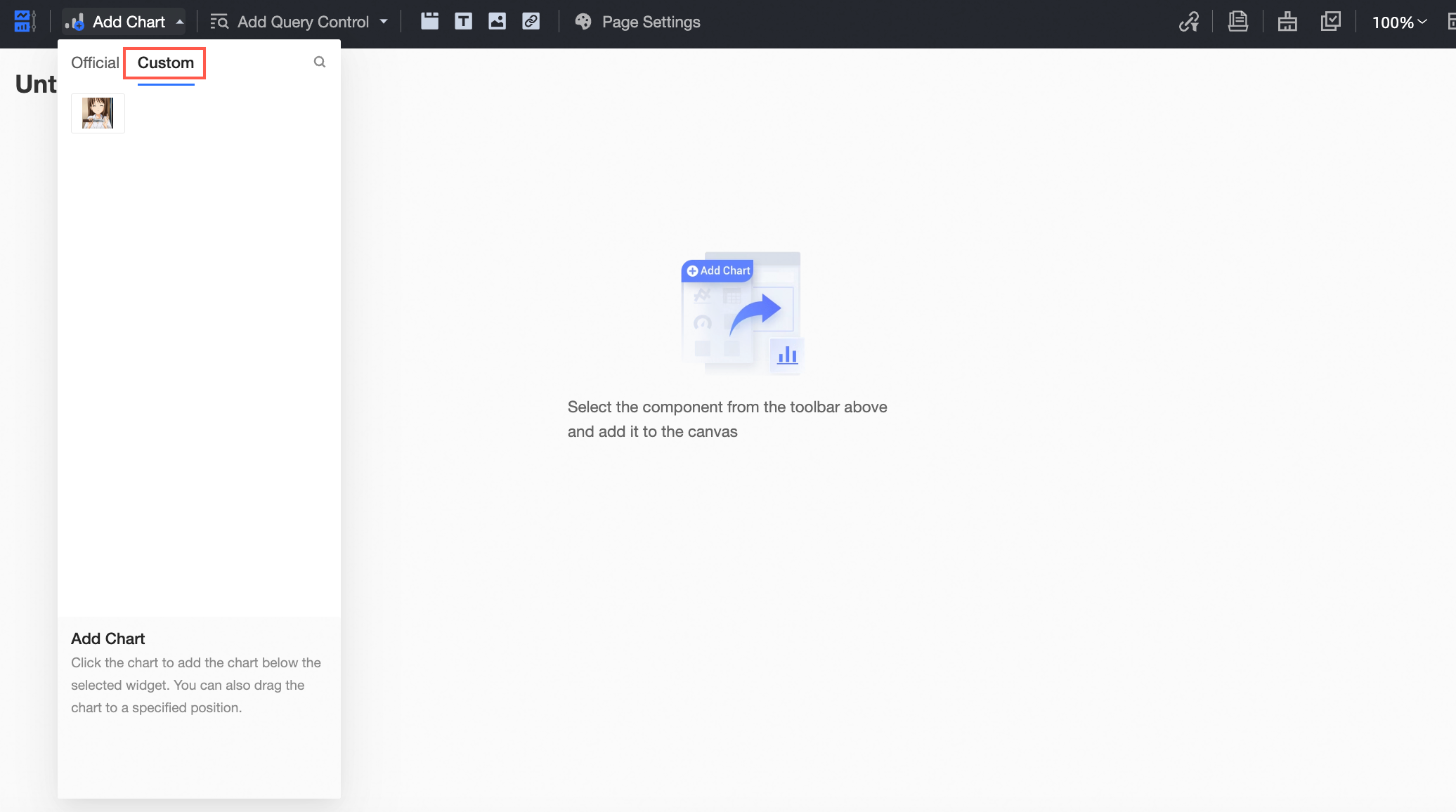
Task: Click the multi-select checkmark icon
Action: point(1330,22)
